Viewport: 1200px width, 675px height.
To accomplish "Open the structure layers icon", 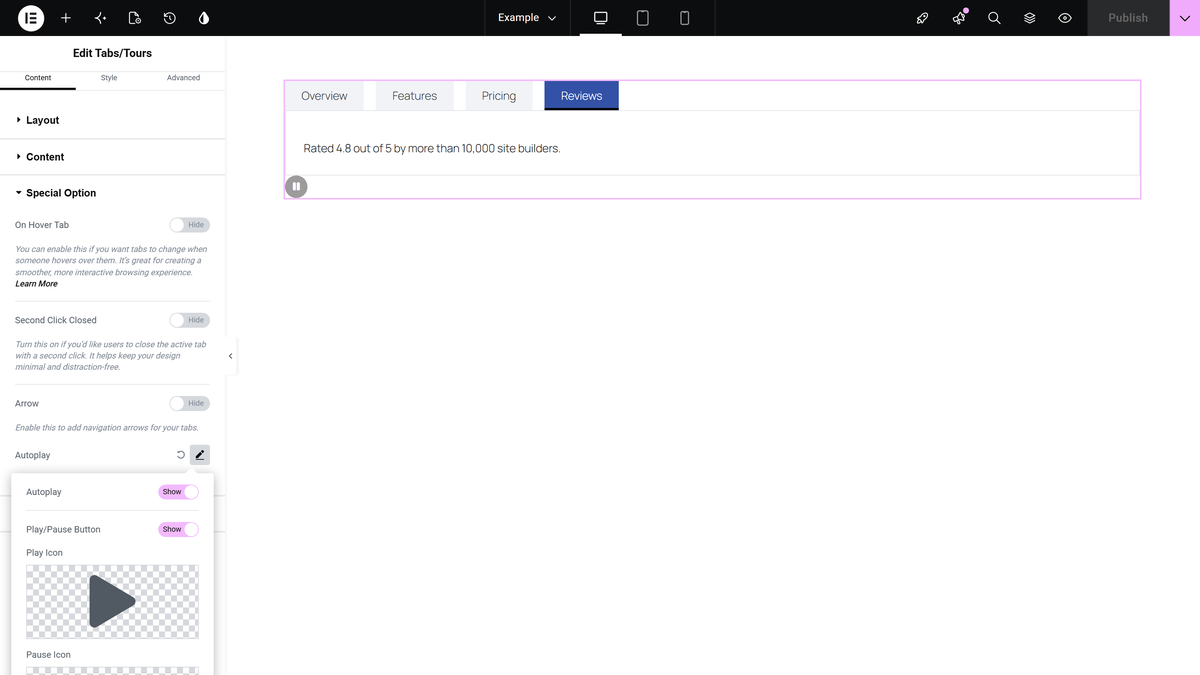I will point(1029,18).
